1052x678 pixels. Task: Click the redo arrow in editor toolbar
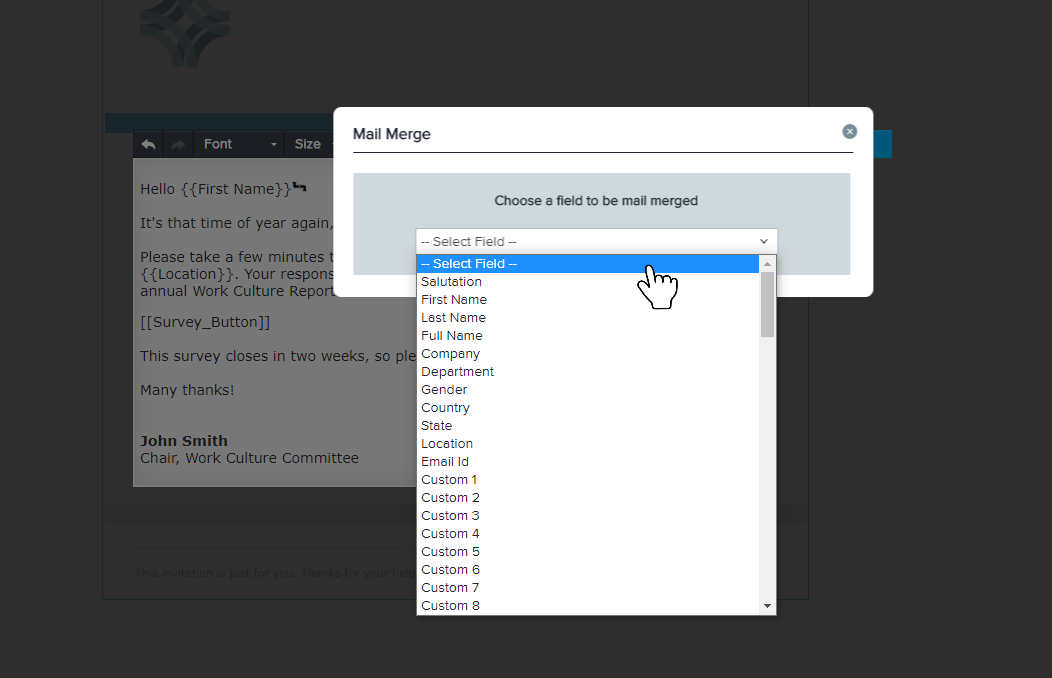coord(177,144)
